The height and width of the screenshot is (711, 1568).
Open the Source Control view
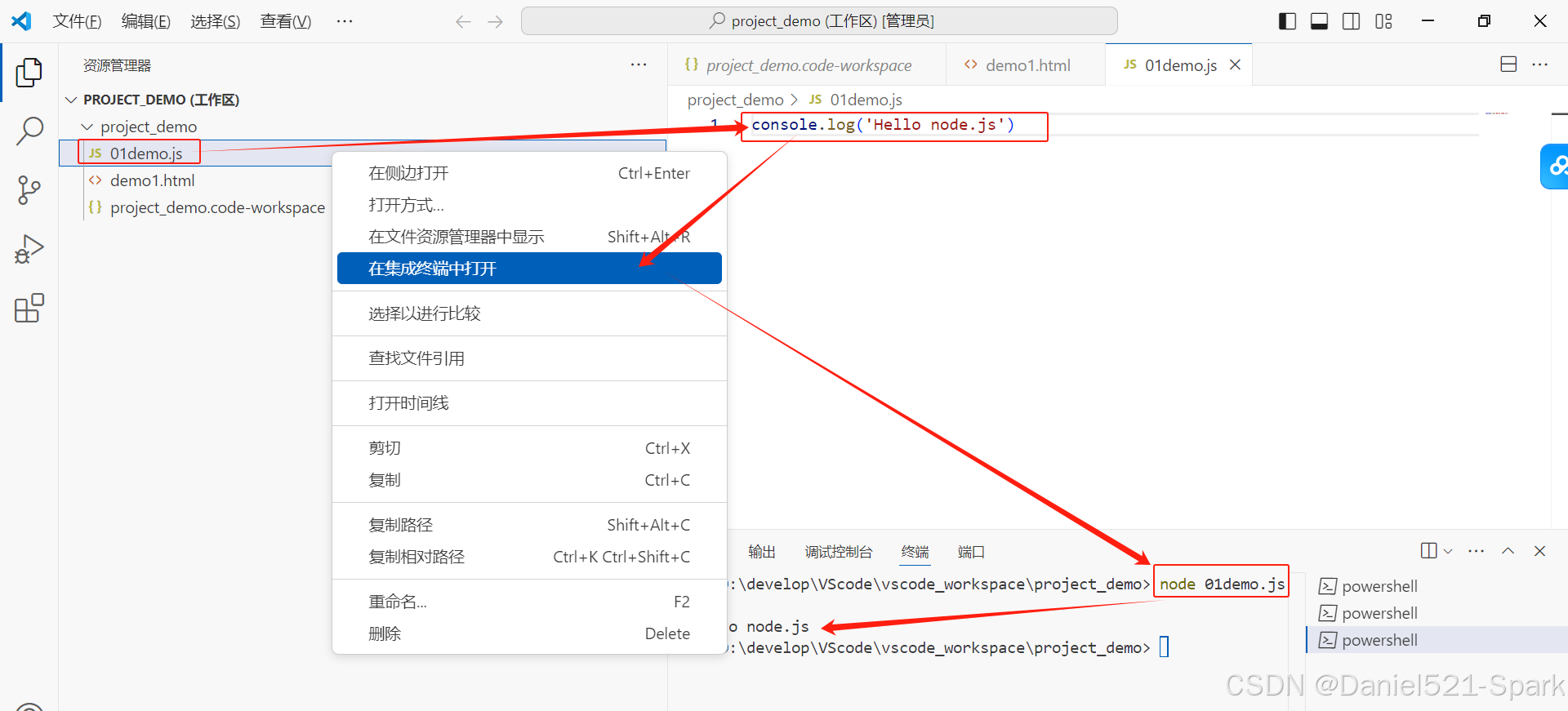pyautogui.click(x=29, y=190)
